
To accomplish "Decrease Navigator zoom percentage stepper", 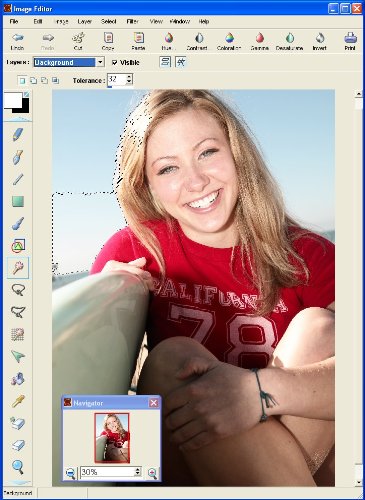I will pos(138,474).
